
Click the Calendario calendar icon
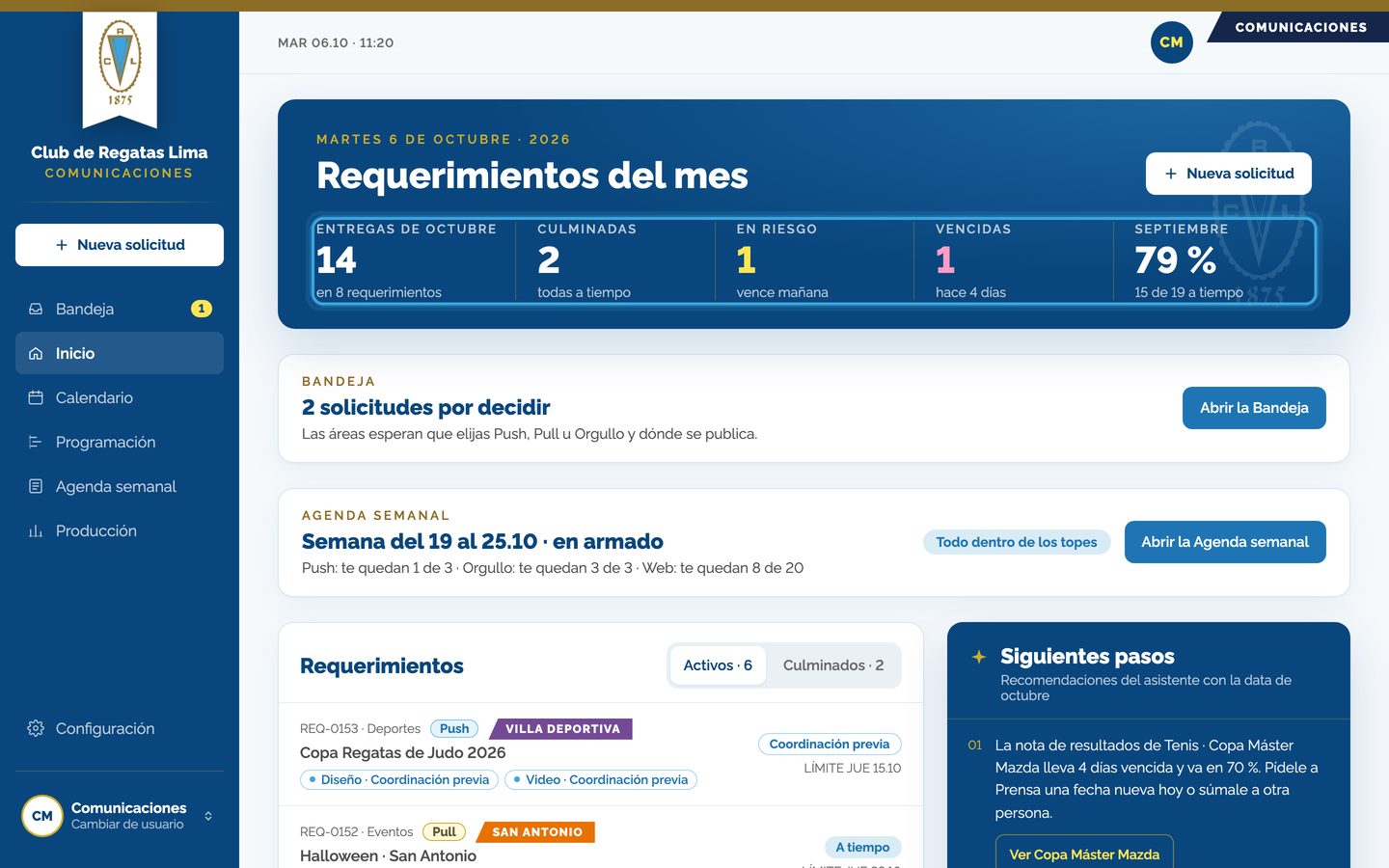point(36,397)
